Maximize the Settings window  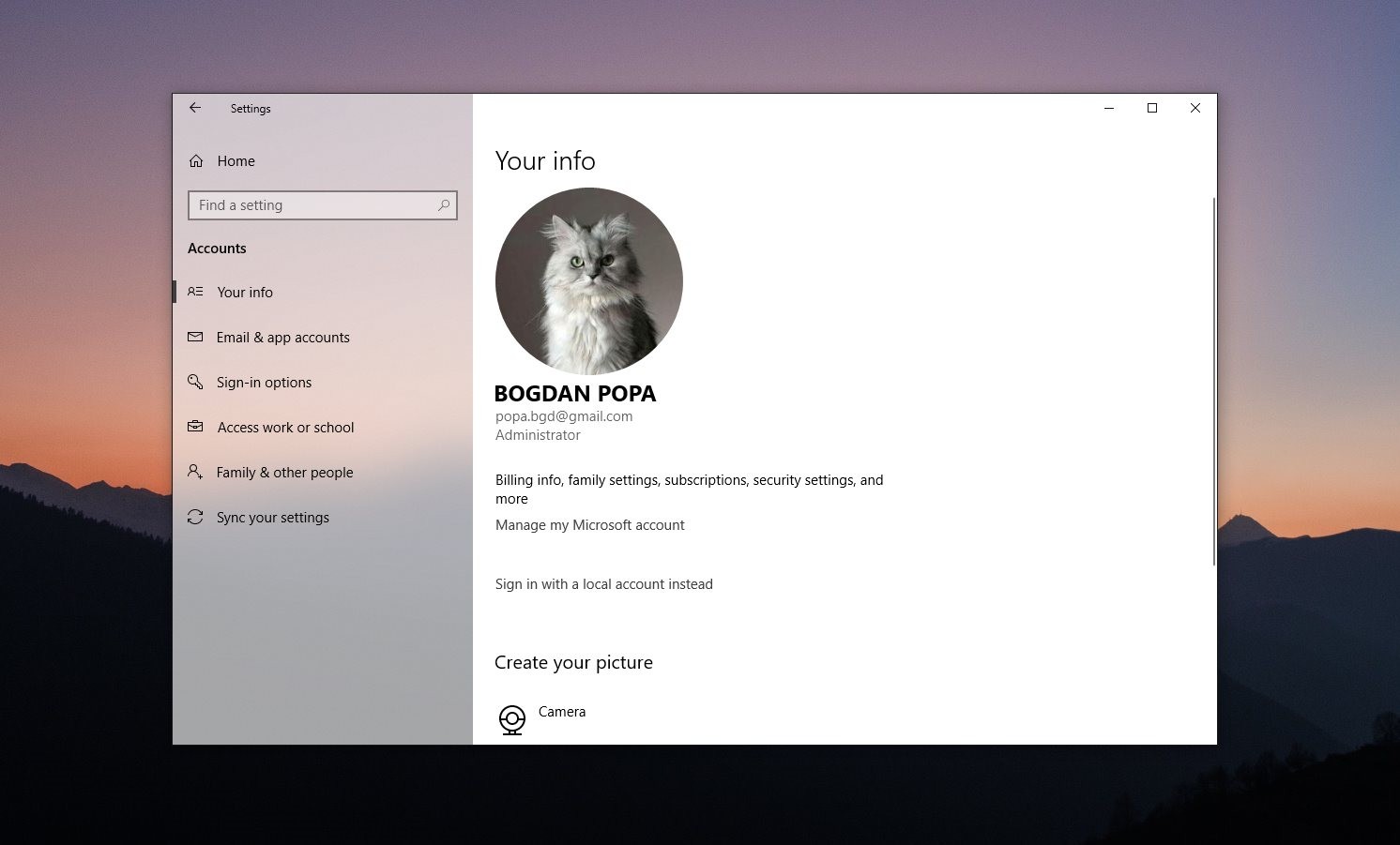pyautogui.click(x=1152, y=108)
